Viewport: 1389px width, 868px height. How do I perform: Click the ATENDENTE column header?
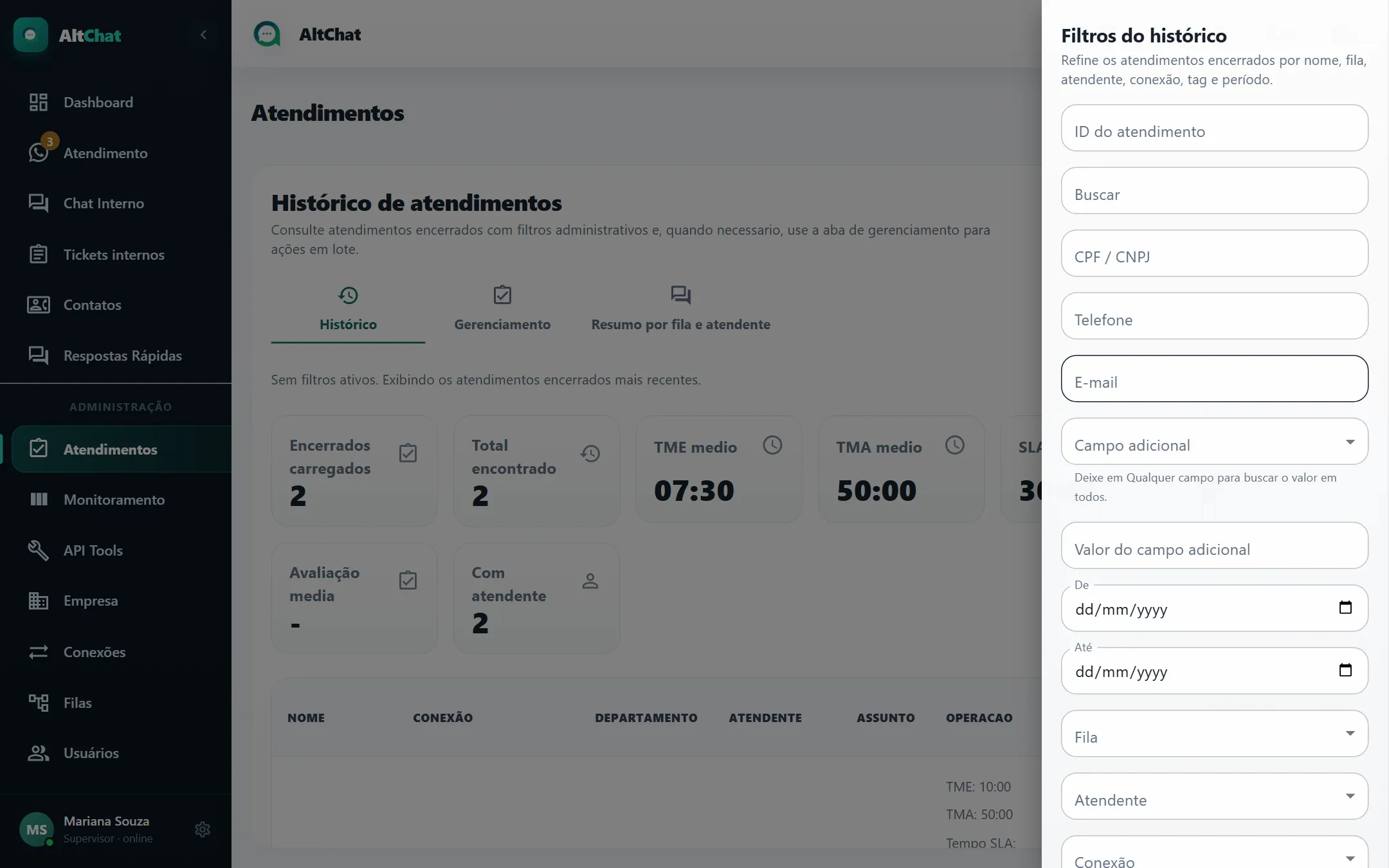(765, 718)
